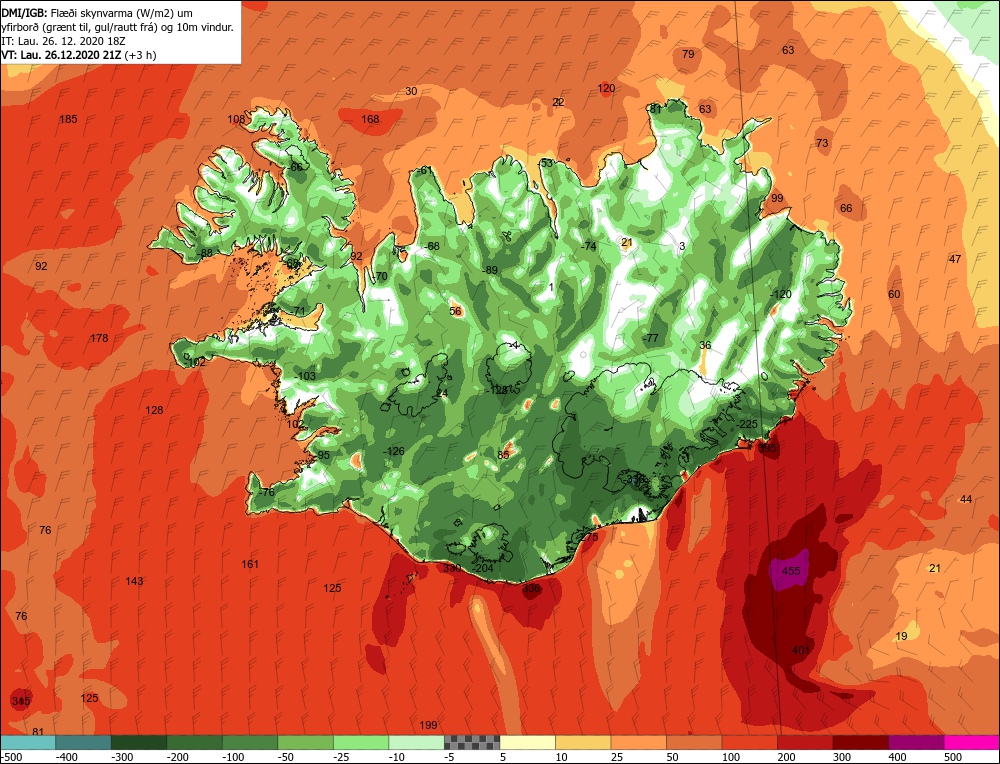This screenshot has width=1000, height=764.
Task: Click the light teal legend swatch right of -500
Action: pos(28,742)
